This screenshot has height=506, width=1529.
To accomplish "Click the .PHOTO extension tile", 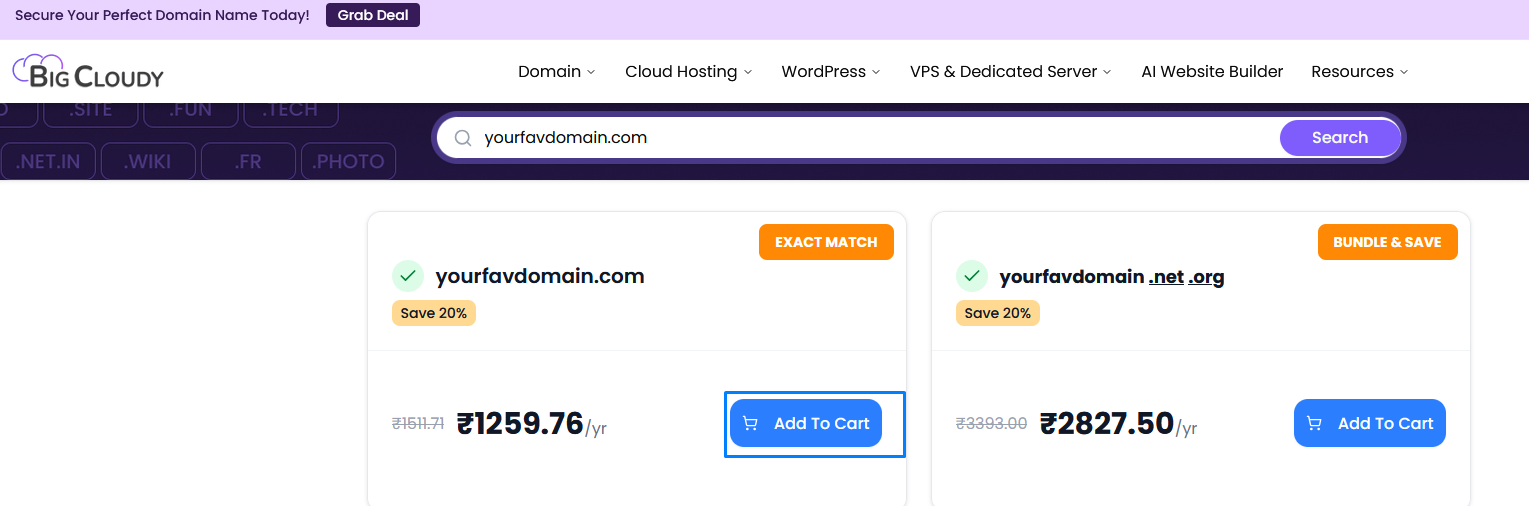I will (x=348, y=161).
